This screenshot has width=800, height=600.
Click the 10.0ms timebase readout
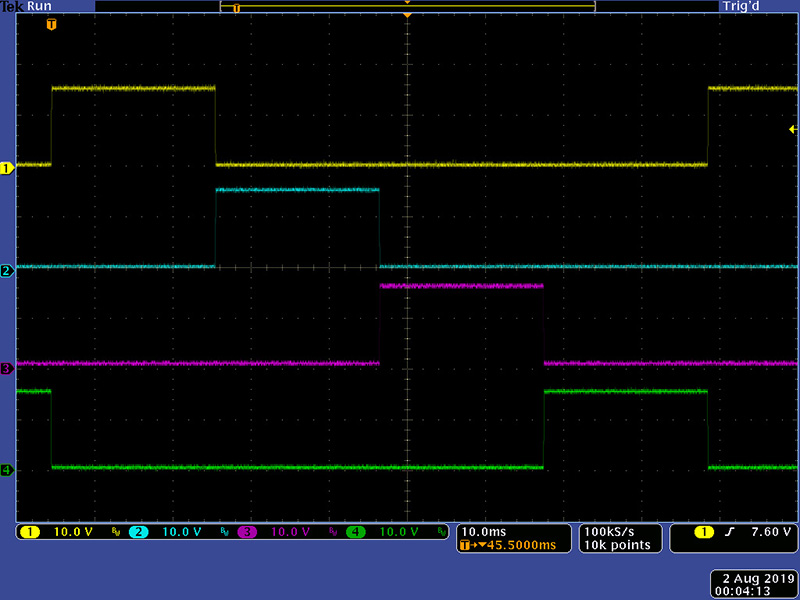482,530
